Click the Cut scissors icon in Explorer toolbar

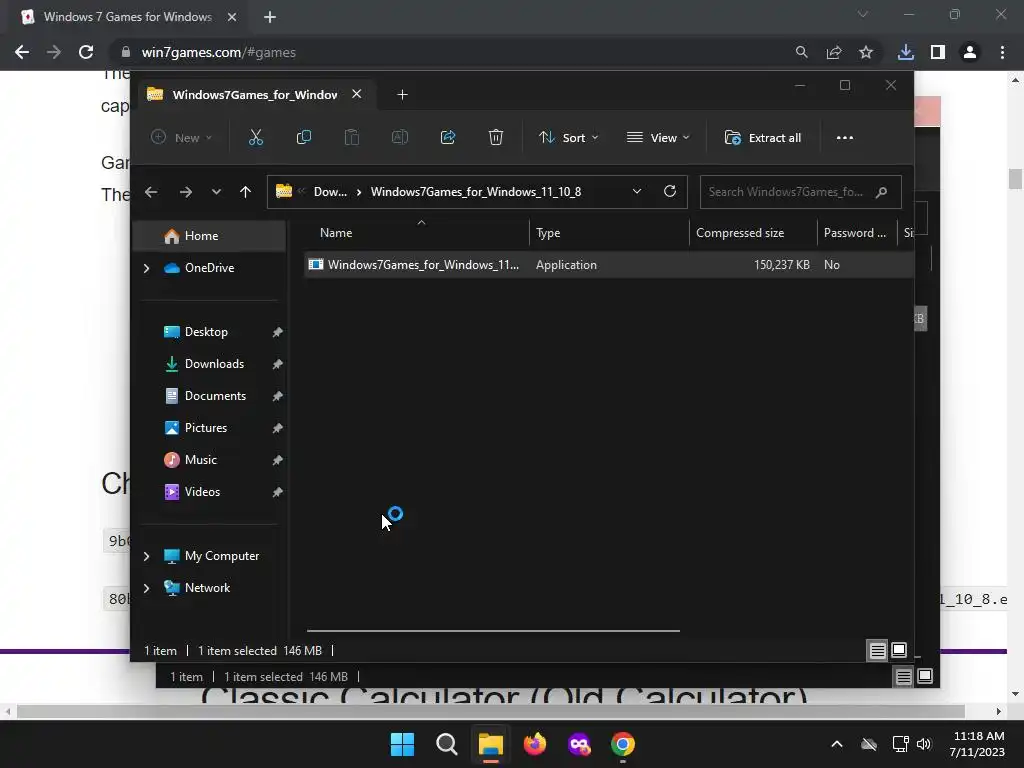point(255,137)
